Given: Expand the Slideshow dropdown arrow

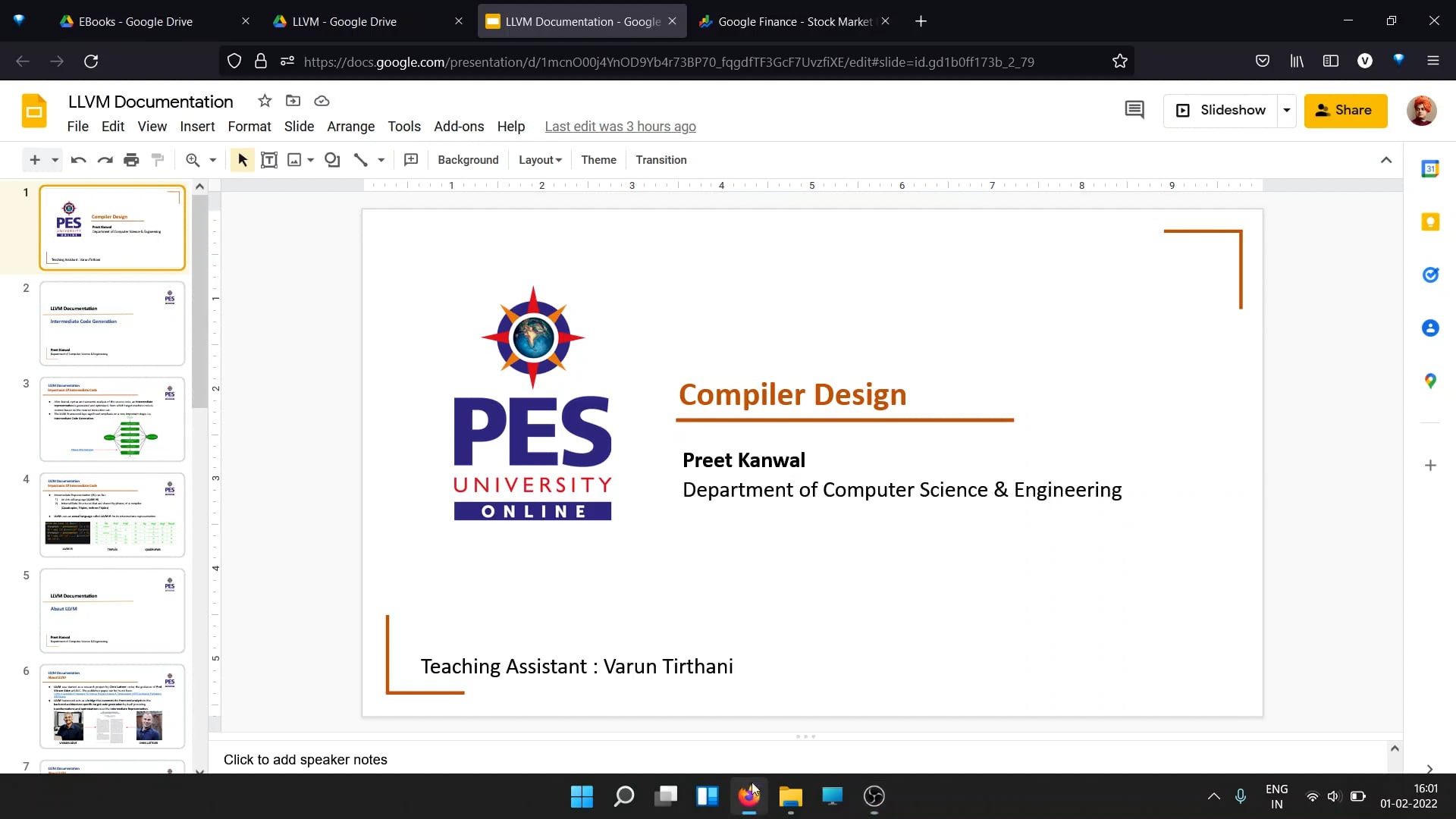Looking at the screenshot, I should point(1287,110).
